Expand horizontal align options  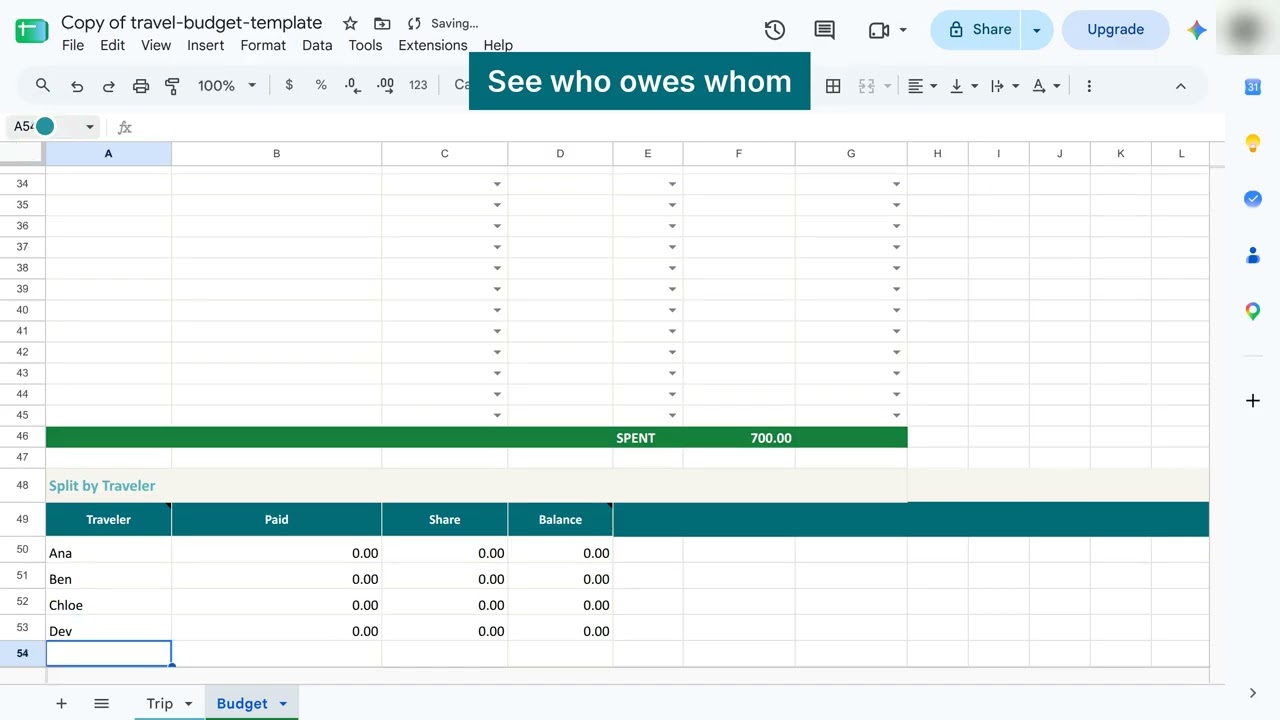[x=922, y=86]
